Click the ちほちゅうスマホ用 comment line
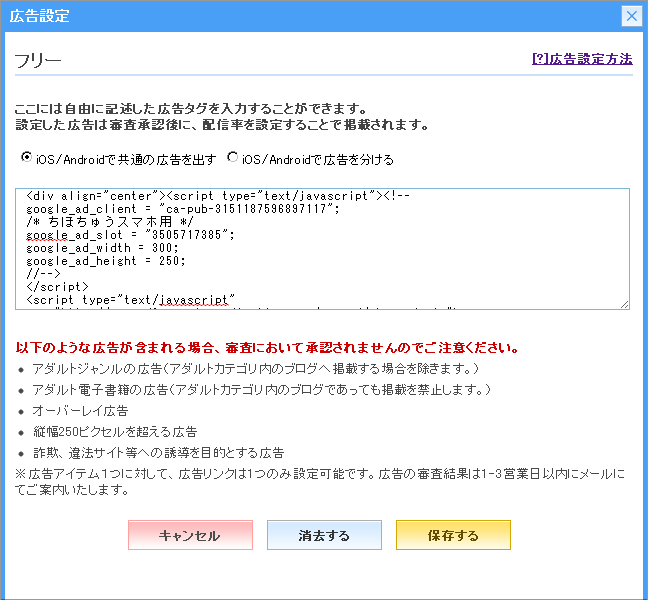This screenshot has height=600, width=648. [x=110, y=222]
